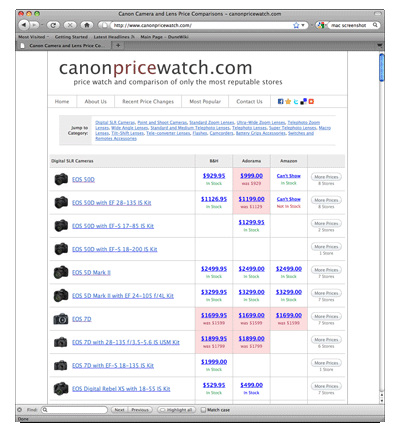The image size is (400, 443).
Task: Click the vertical scrollbar thumb
Action: point(382,68)
